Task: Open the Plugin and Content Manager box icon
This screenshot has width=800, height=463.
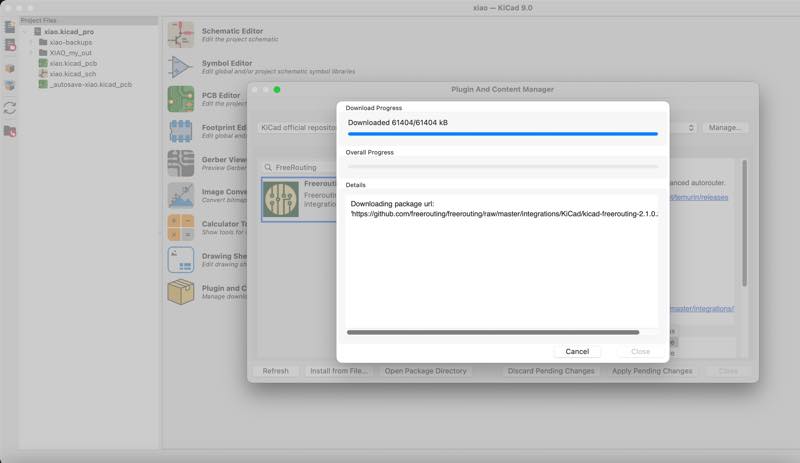Action: pos(181,292)
